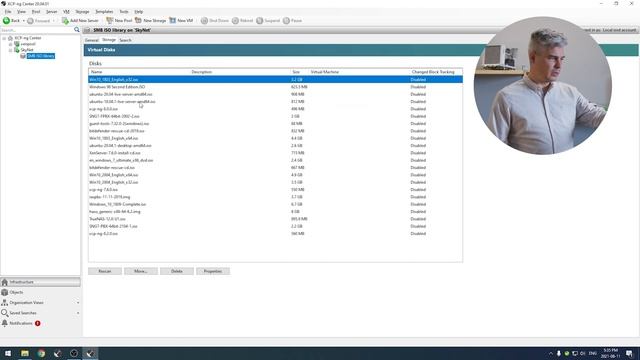Select en_windows_7_ultimate_x86_dvd.iso row
The image size is (640, 360).
click(x=276, y=160)
